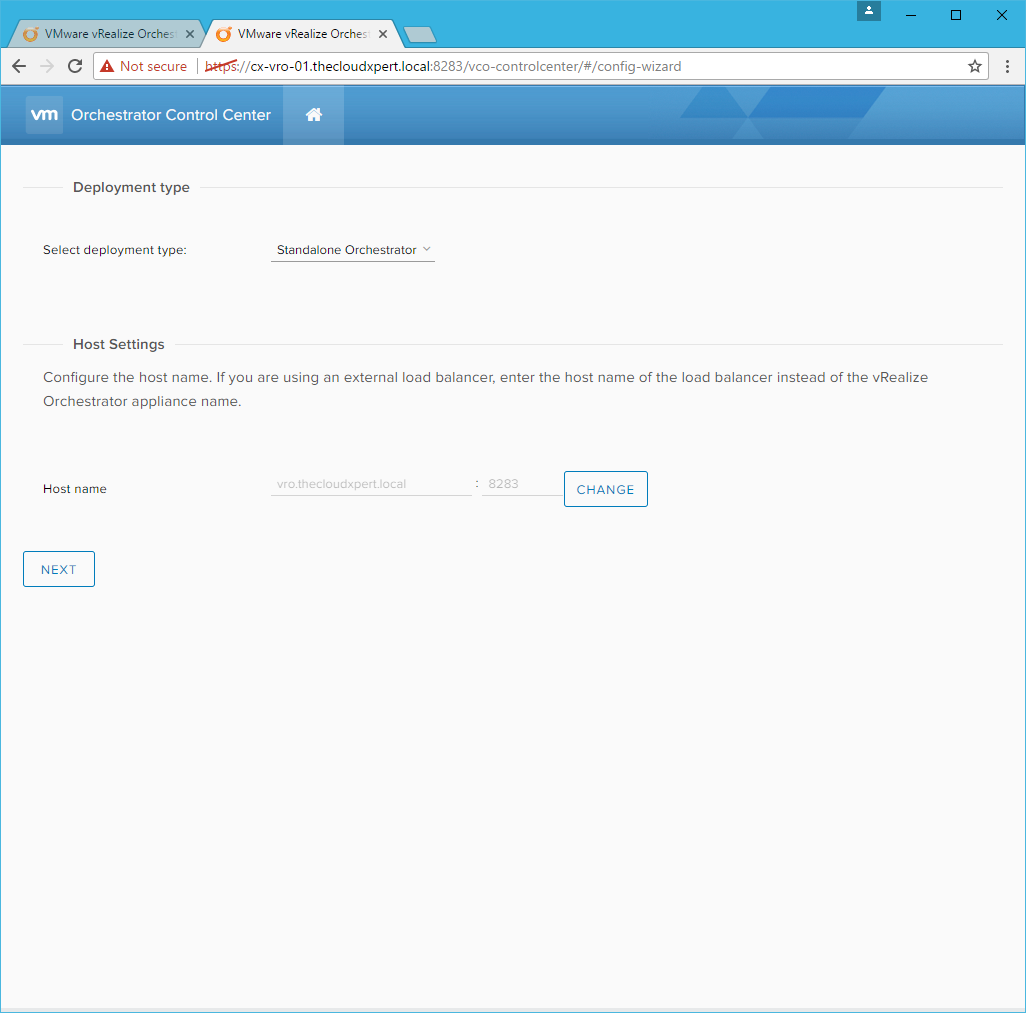The width and height of the screenshot is (1026, 1013).
Task: Switch to the first VMware vRealize Orchestrator tab
Action: click(x=105, y=34)
